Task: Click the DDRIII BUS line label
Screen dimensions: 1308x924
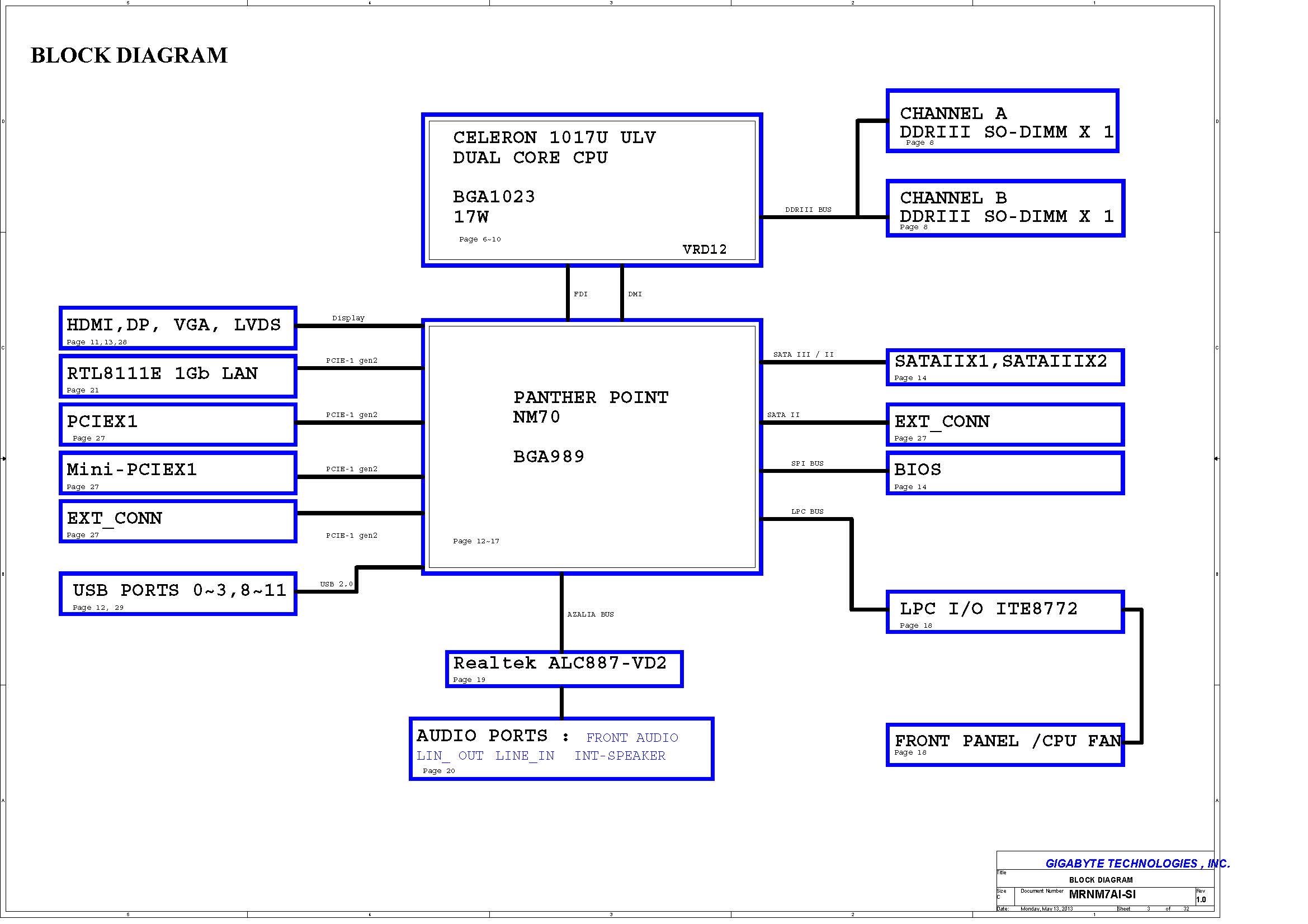Action: pos(808,210)
